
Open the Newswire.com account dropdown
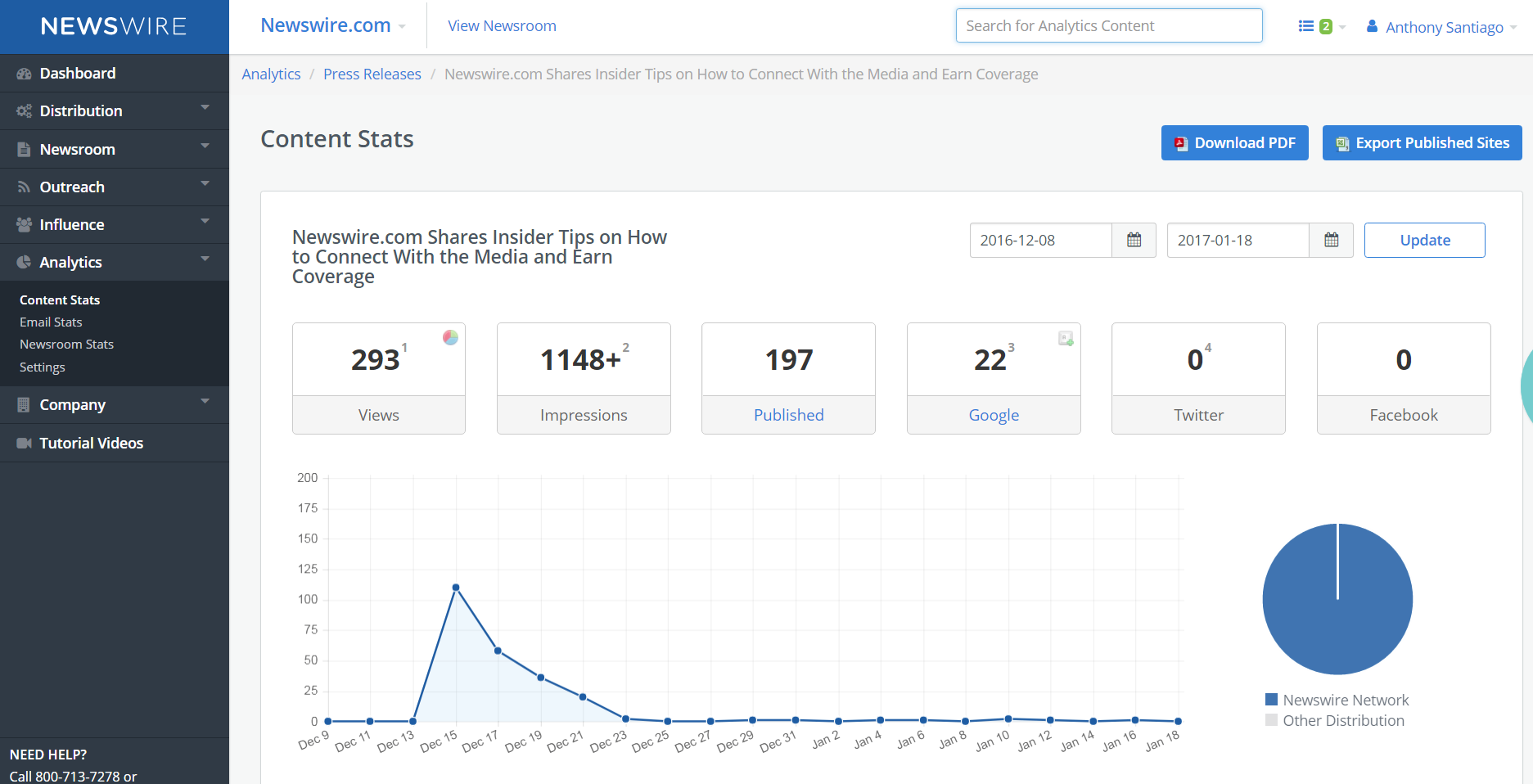[333, 26]
